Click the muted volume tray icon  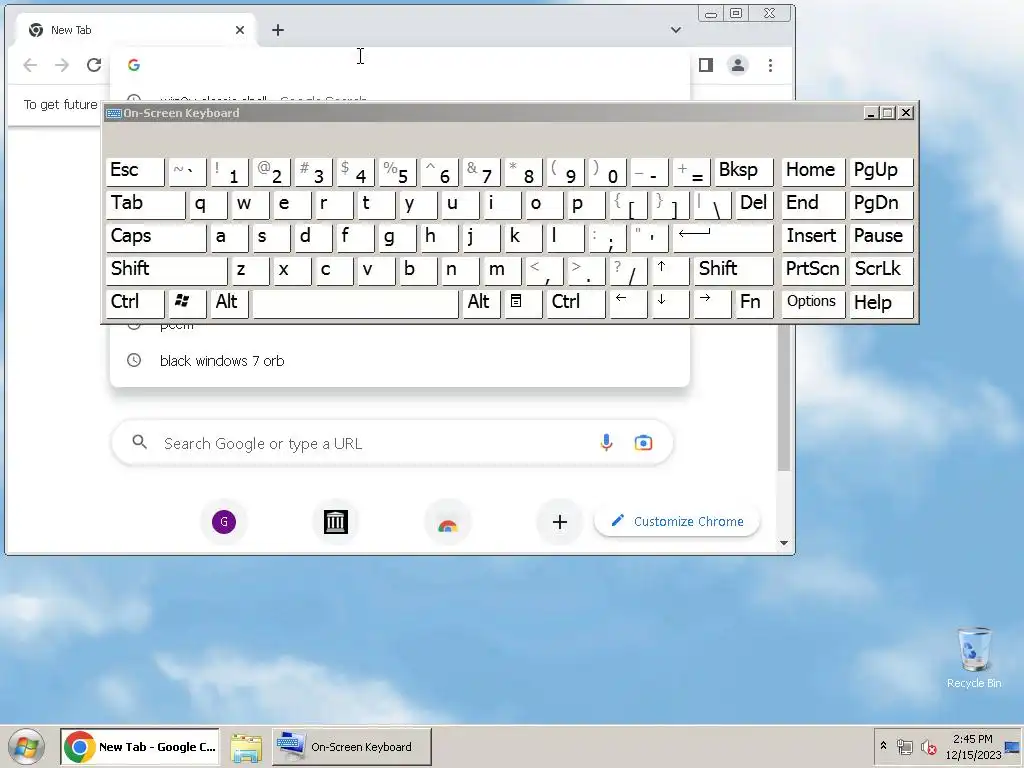point(928,747)
